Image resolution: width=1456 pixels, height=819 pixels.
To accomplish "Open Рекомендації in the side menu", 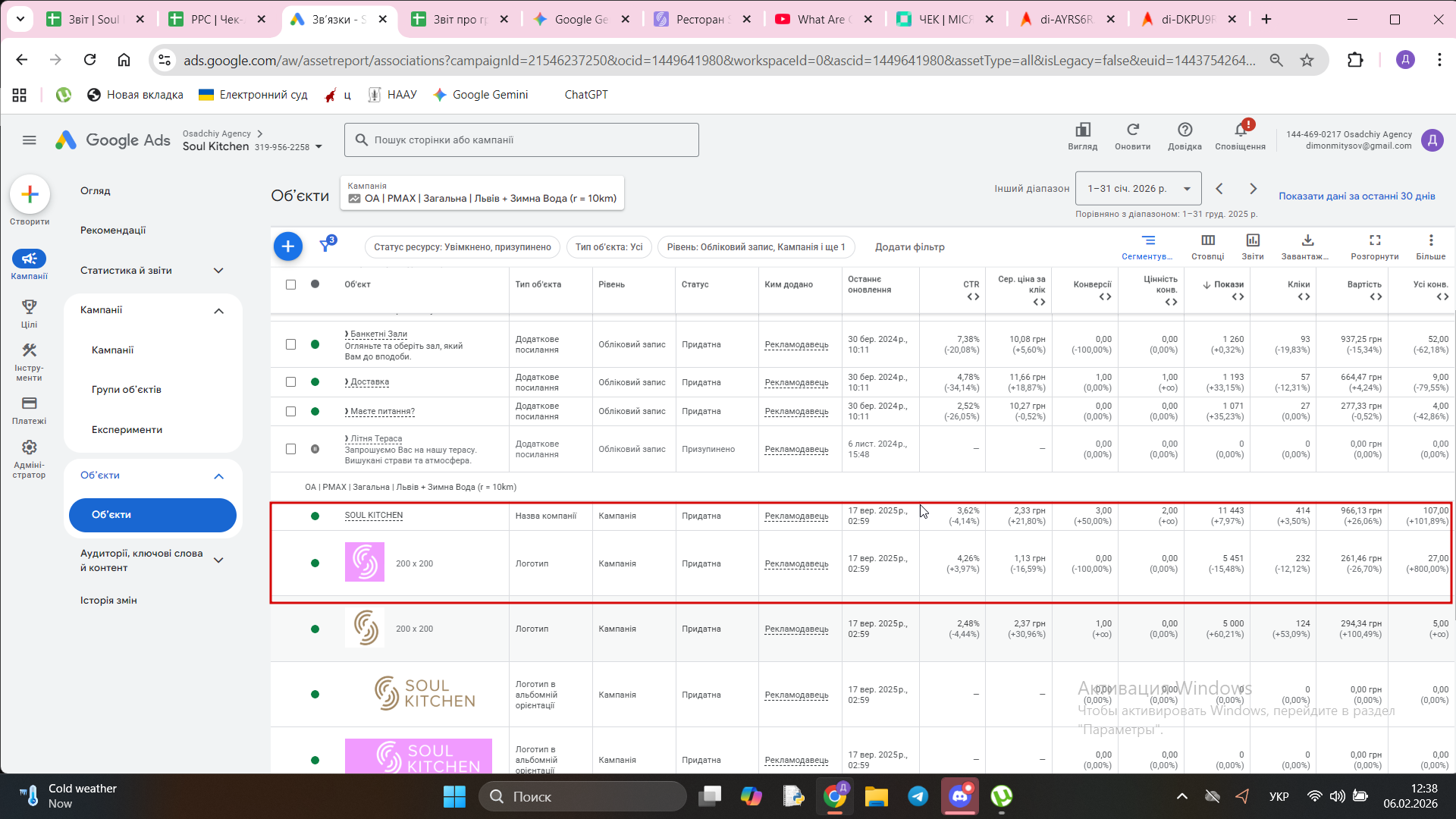I will coord(113,231).
